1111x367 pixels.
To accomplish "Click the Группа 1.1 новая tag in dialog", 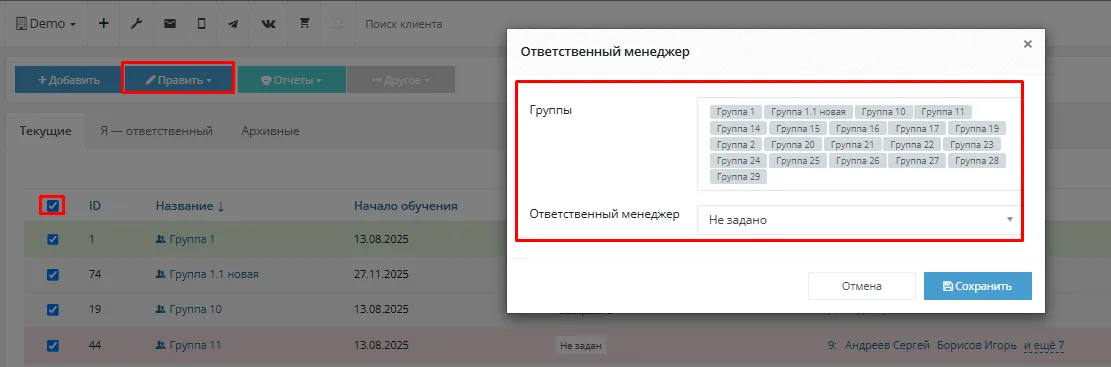I will pos(808,112).
